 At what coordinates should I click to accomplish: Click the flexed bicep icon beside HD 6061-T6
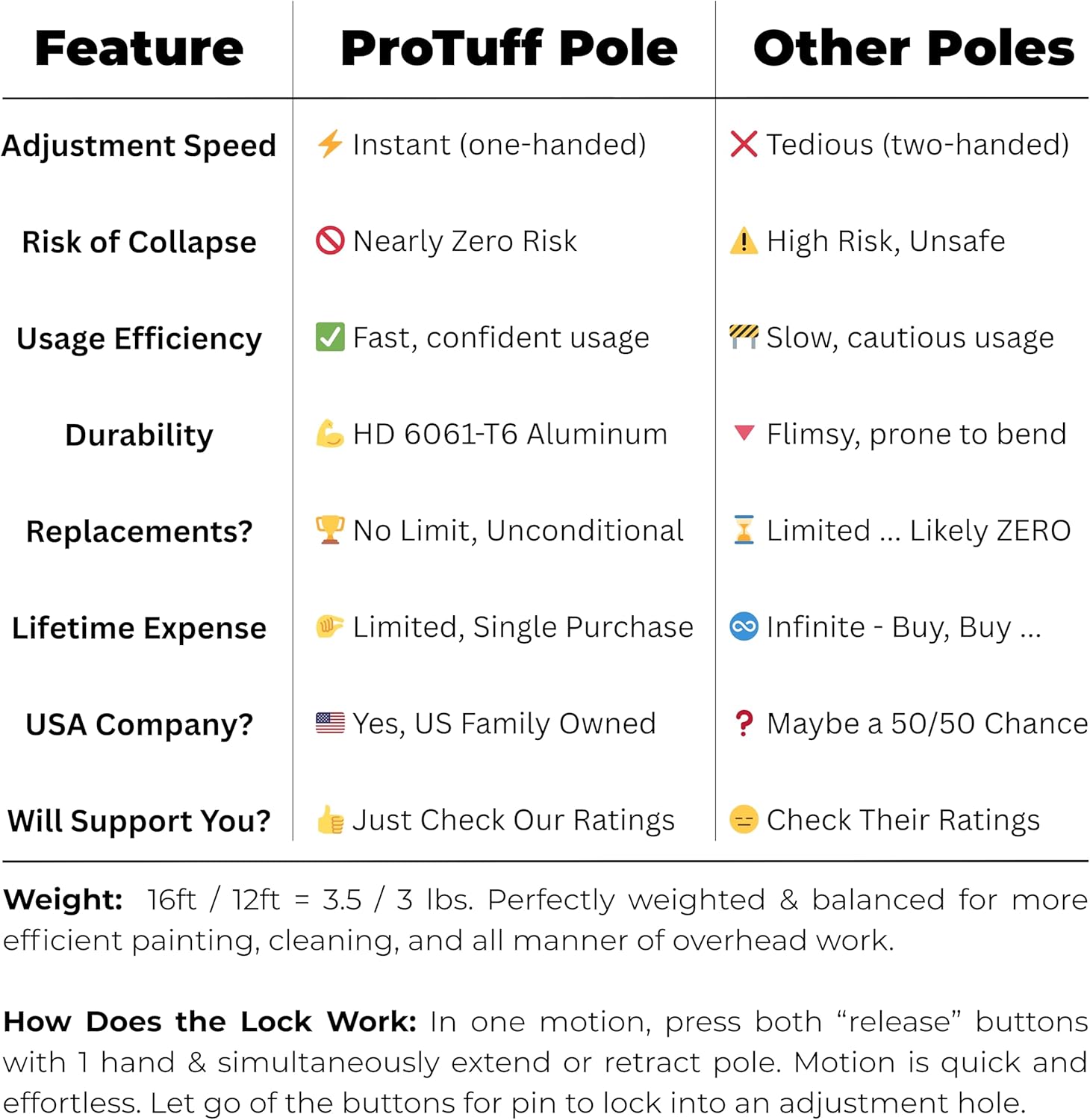[x=330, y=433]
